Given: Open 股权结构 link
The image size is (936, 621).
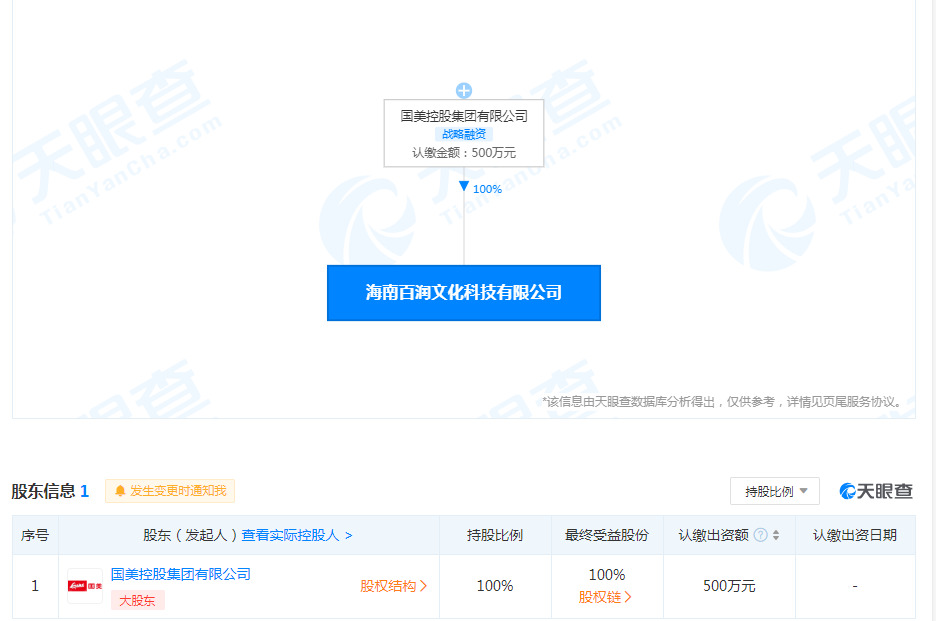Looking at the screenshot, I should click(x=393, y=586).
